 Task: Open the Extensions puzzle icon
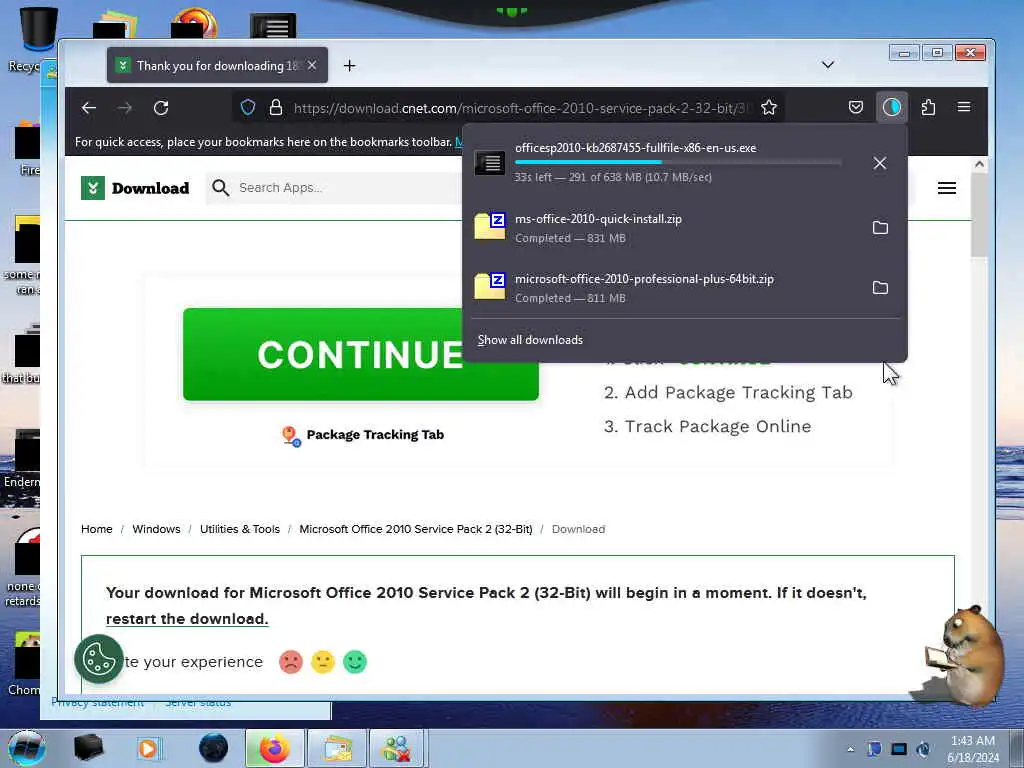tap(928, 107)
